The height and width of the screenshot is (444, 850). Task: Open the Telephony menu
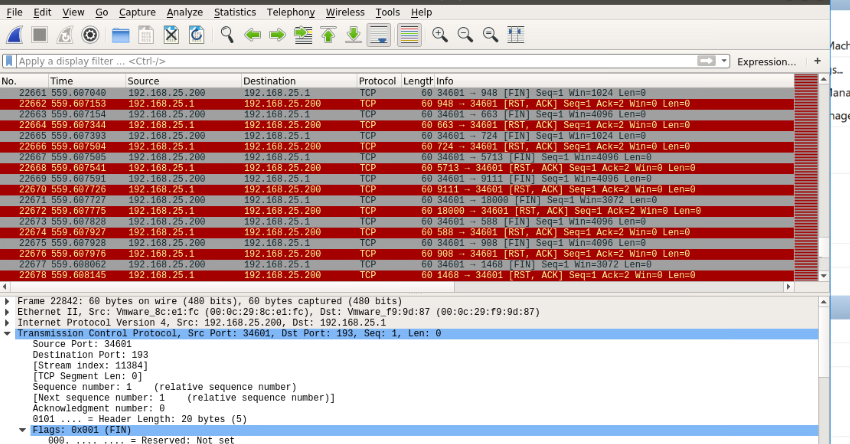tap(291, 12)
